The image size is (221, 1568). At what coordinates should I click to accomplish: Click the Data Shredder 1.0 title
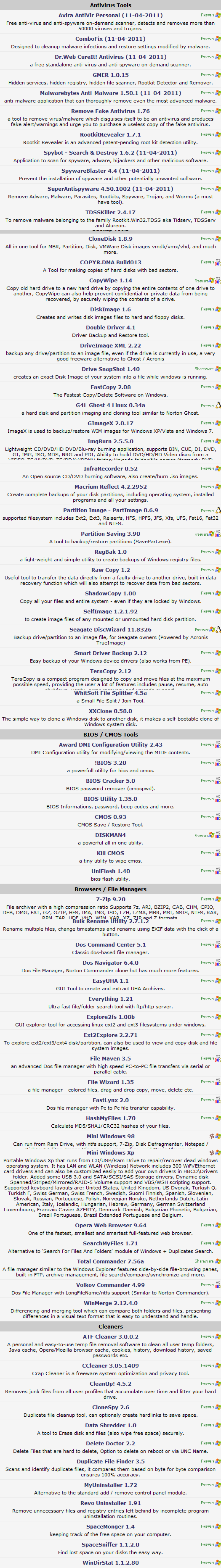pyautogui.click(x=110, y=1426)
